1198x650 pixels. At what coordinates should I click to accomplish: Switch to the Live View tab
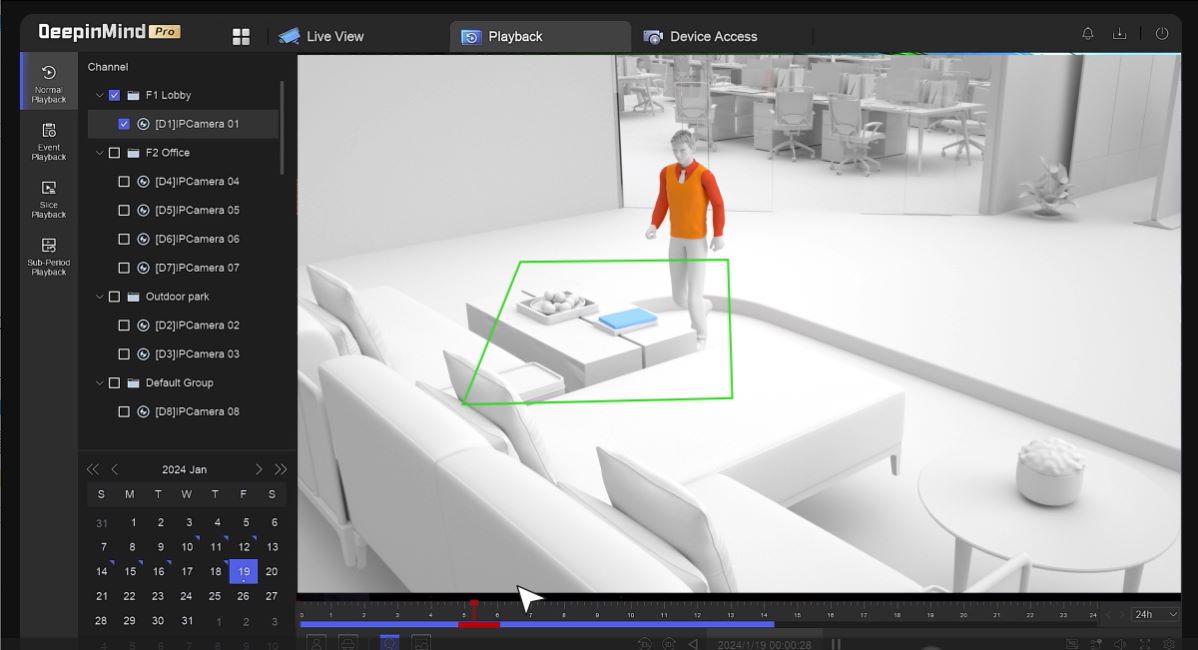click(321, 37)
